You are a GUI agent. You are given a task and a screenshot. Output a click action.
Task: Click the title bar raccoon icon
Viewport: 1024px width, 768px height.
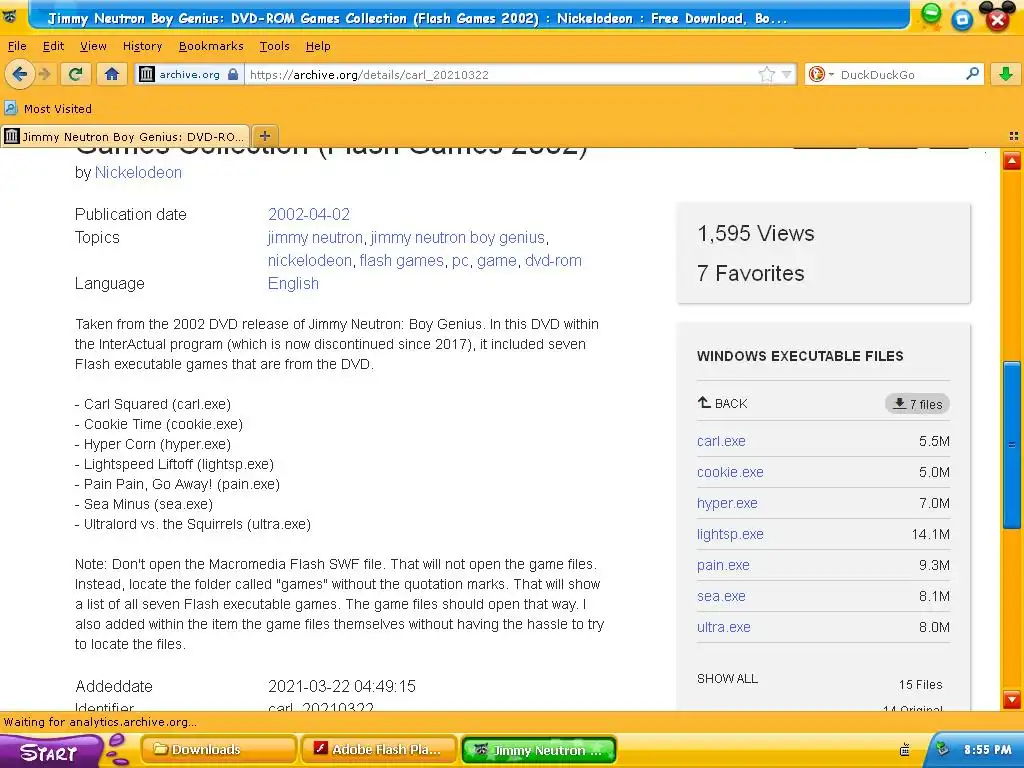click(x=9, y=16)
